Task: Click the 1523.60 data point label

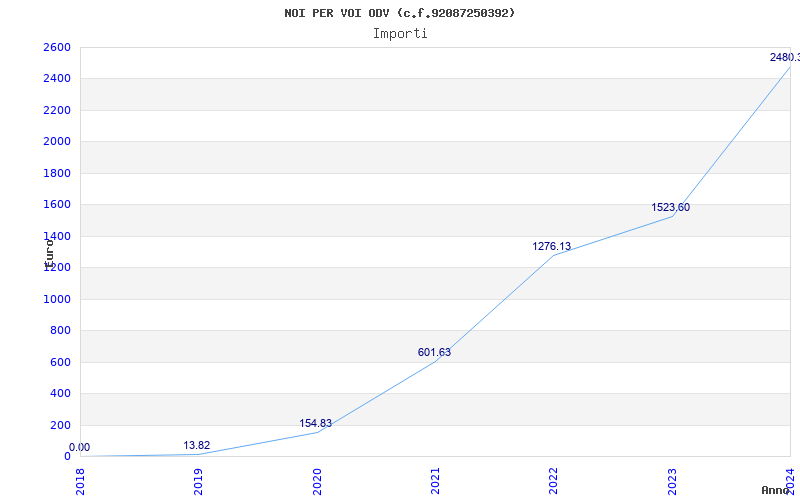Action: pos(670,208)
